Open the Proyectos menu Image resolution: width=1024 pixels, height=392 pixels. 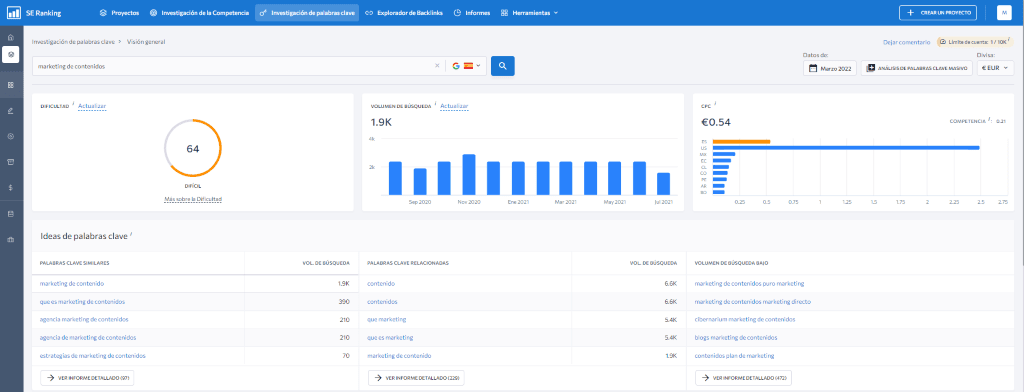tap(119, 12)
